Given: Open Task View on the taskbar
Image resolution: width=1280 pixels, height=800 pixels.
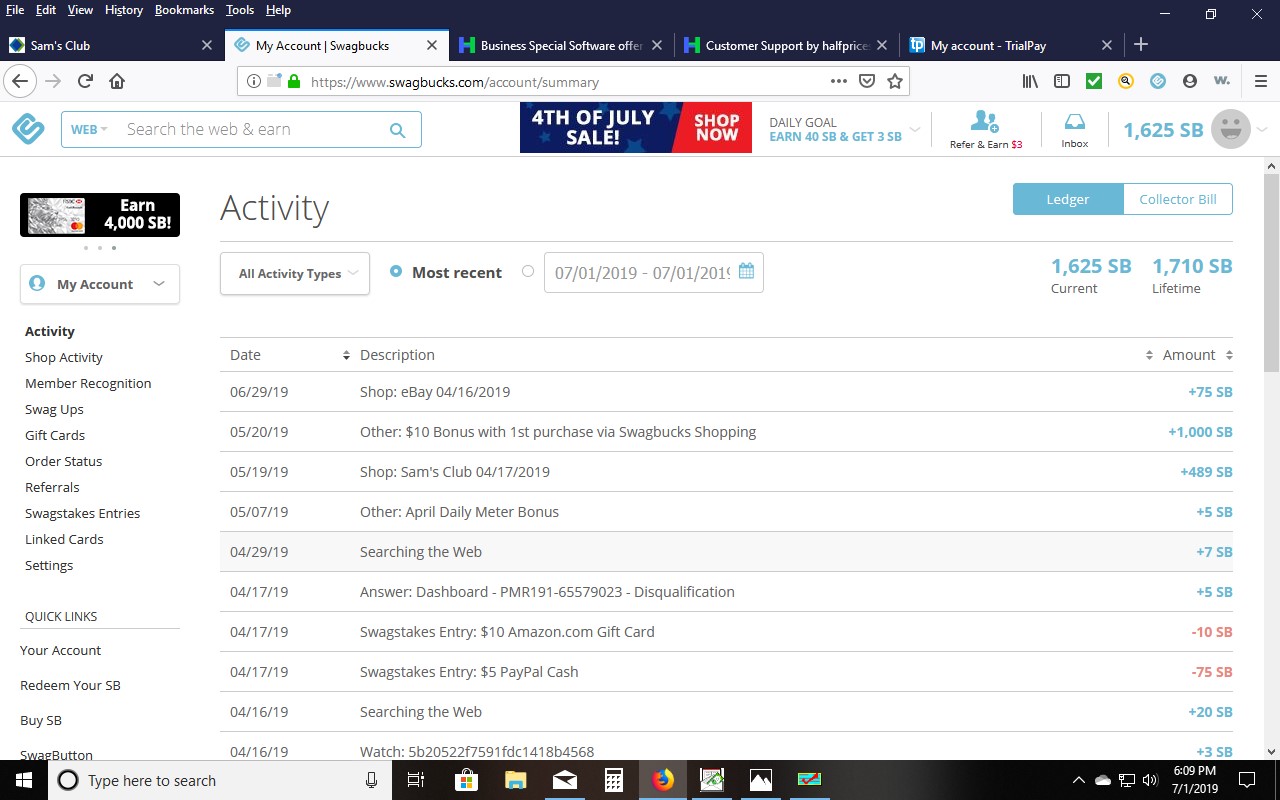Looking at the screenshot, I should 416,780.
